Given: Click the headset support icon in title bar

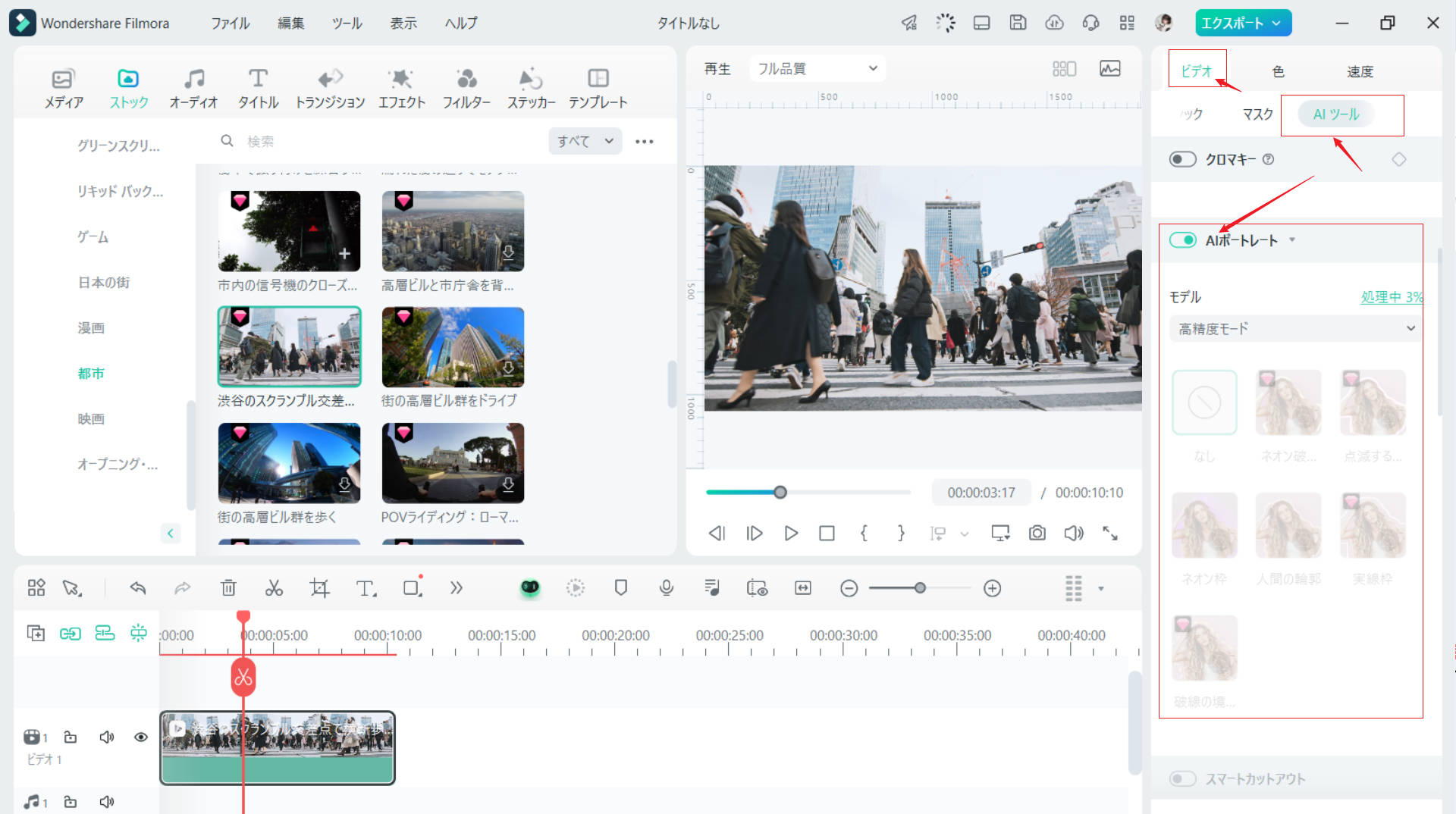Looking at the screenshot, I should tap(1090, 23).
